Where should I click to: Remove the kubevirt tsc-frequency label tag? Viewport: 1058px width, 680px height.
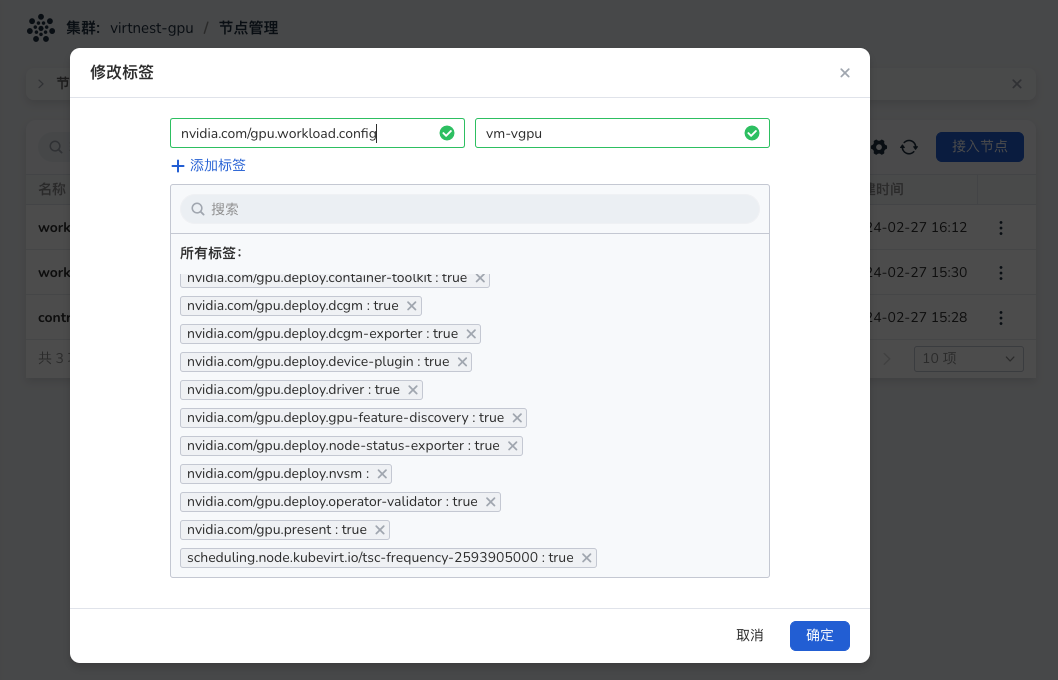[586, 558]
